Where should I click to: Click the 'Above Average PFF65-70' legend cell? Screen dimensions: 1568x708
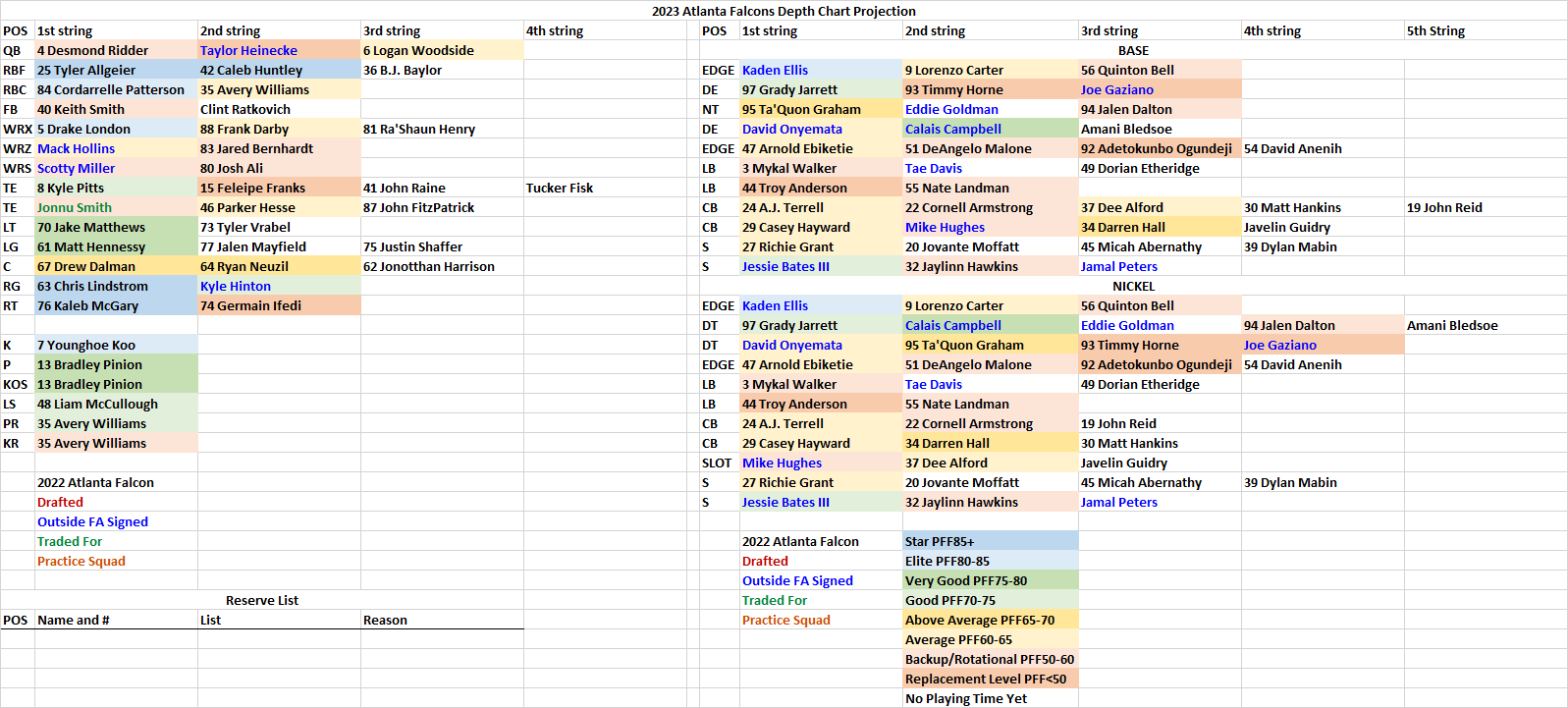pos(991,620)
